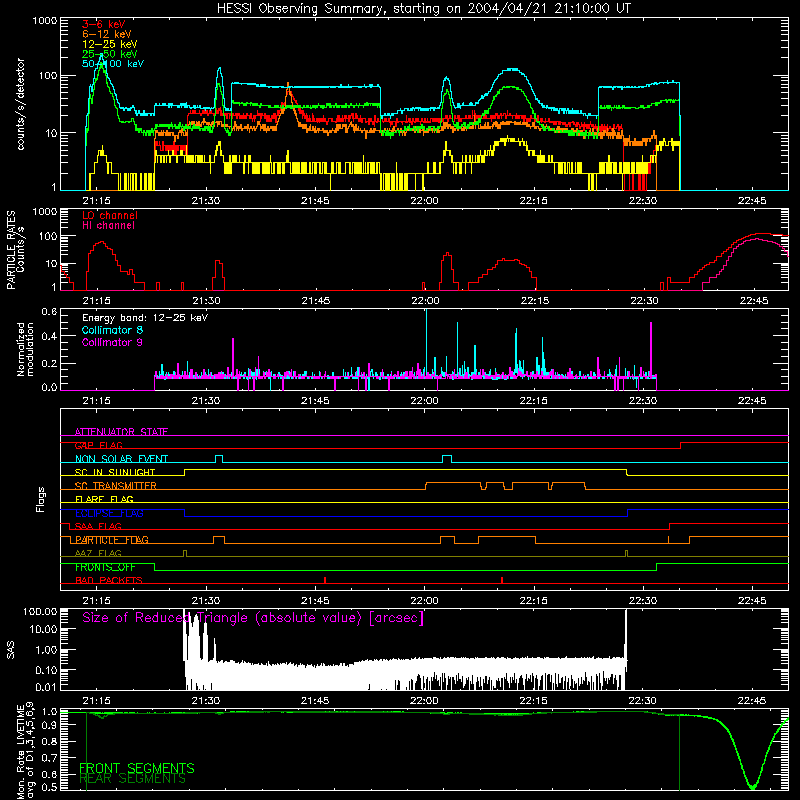
Task: Click the Energy band: 12-25 keV label
Action: pyautogui.click(x=145, y=318)
